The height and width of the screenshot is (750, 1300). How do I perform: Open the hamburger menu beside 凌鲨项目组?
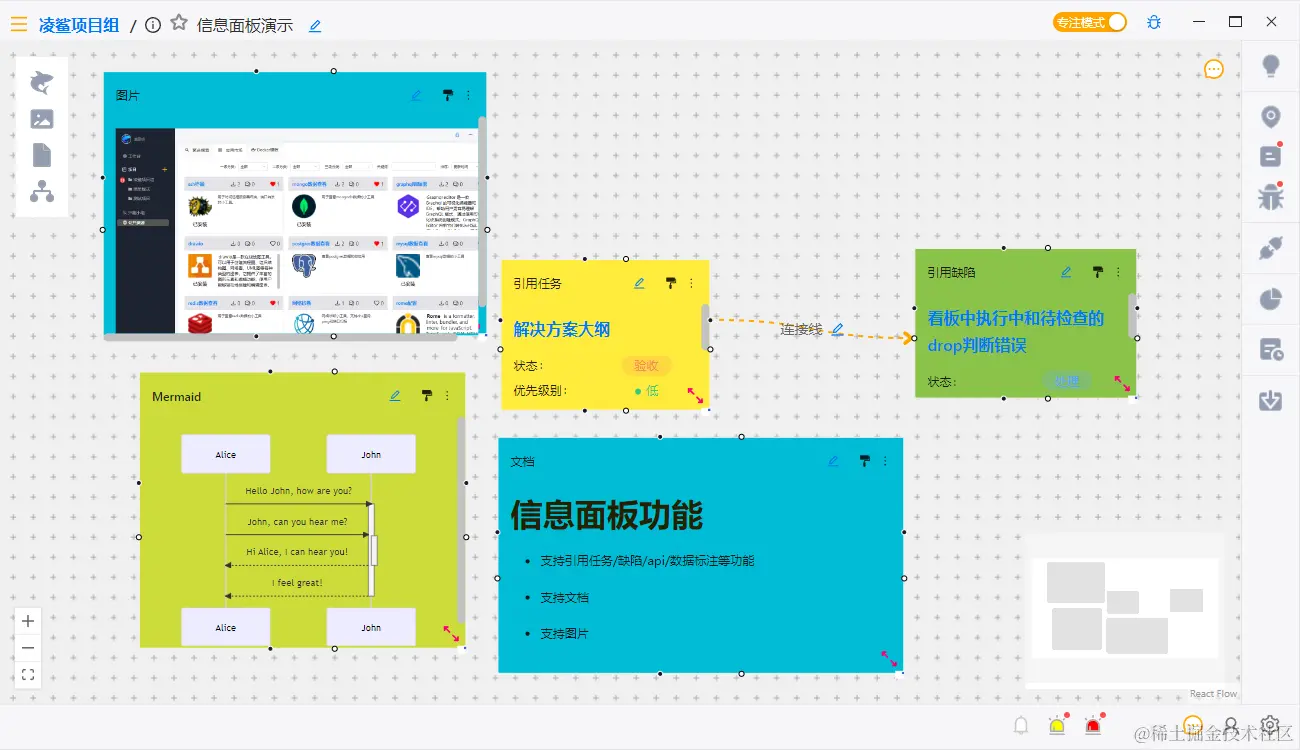pos(19,24)
